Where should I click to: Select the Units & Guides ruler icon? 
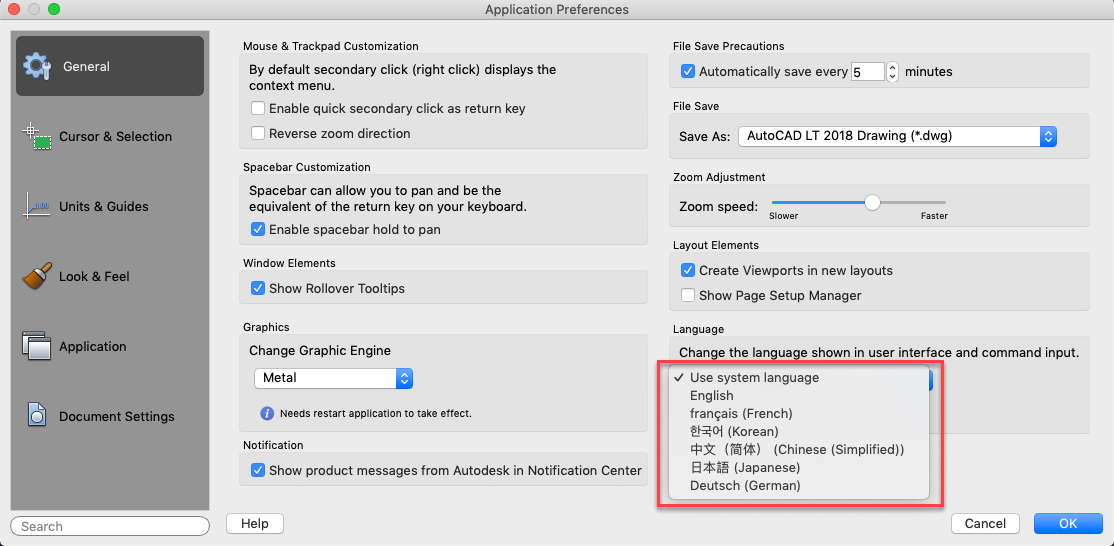37,206
